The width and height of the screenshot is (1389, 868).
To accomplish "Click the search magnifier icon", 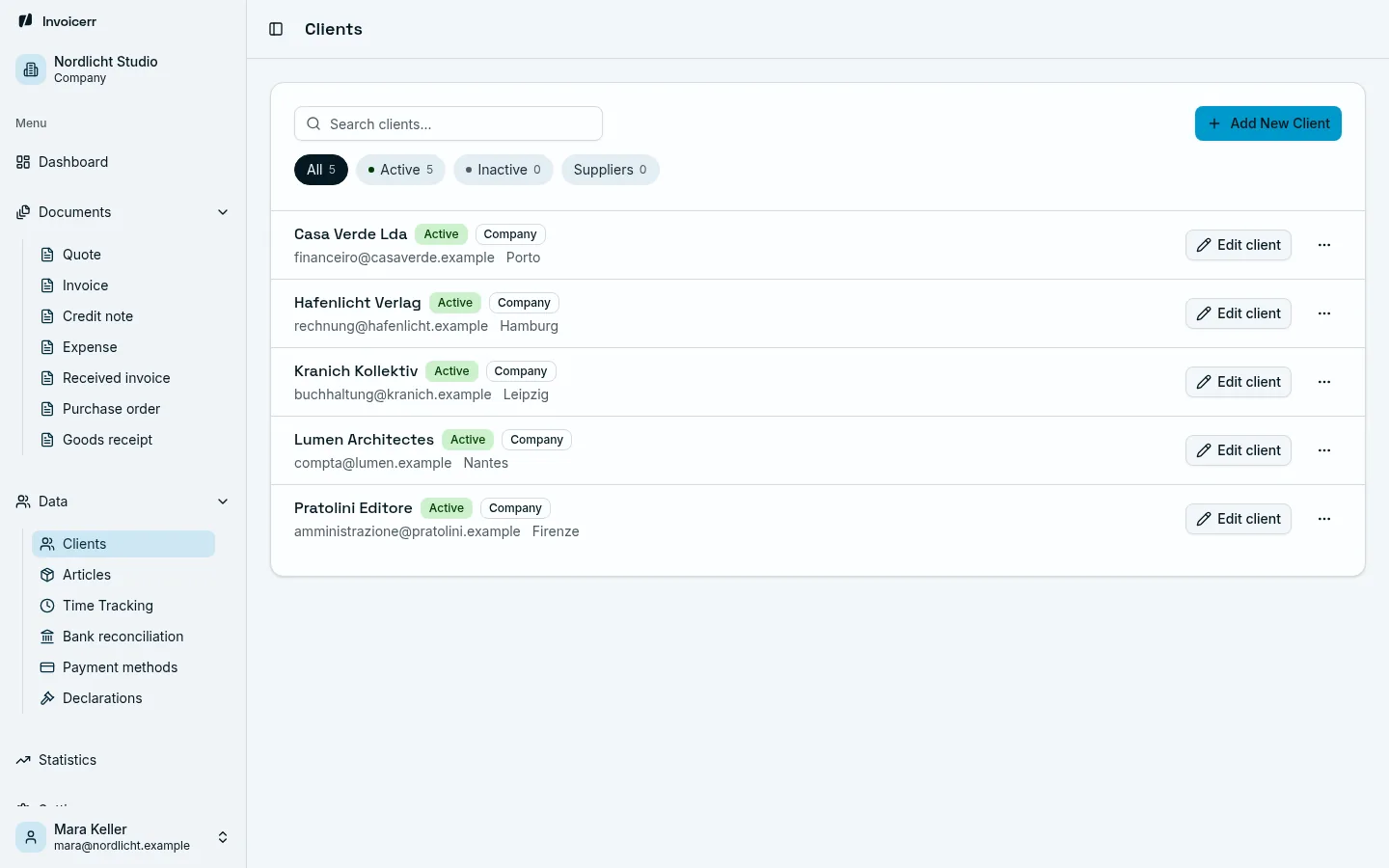I will [x=313, y=123].
